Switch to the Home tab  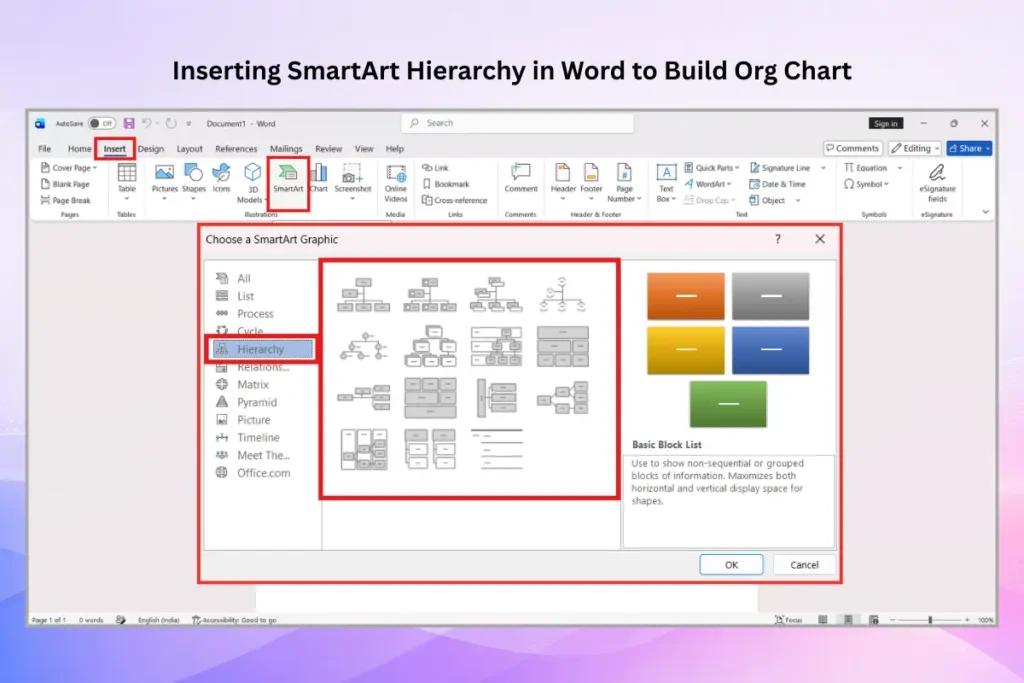tap(79, 149)
